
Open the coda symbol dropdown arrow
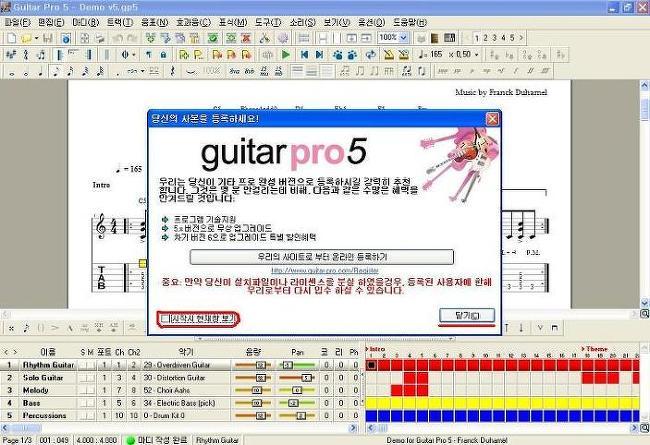(x=133, y=54)
